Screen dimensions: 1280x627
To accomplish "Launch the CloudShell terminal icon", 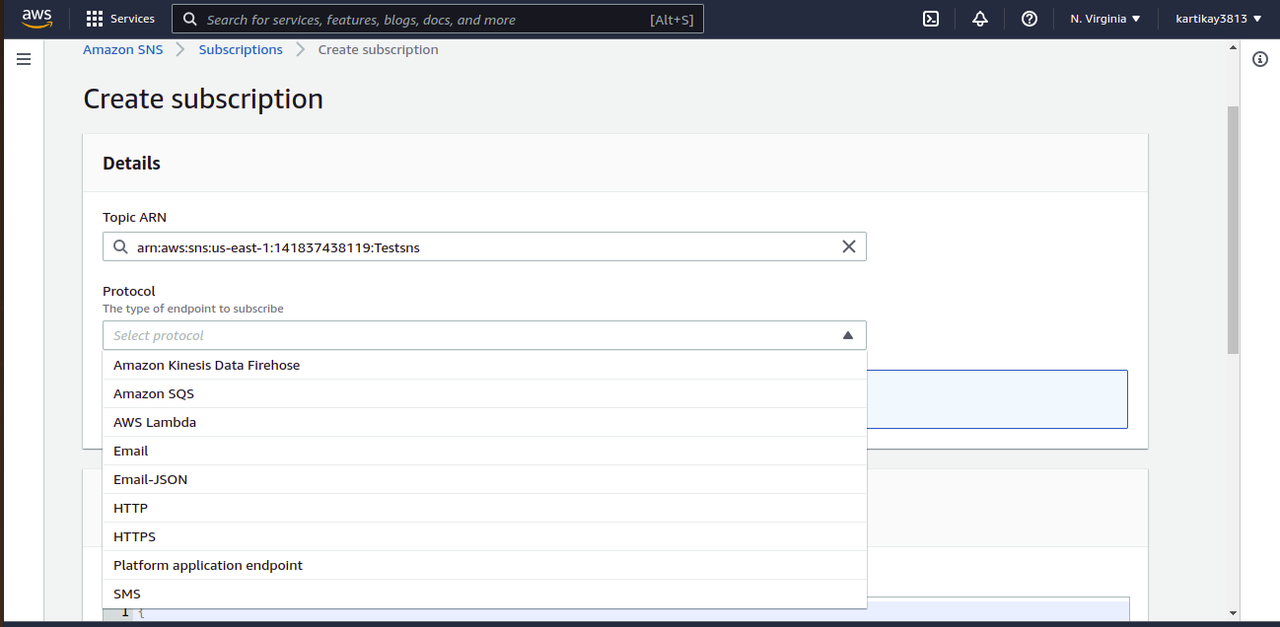I will tap(930, 19).
